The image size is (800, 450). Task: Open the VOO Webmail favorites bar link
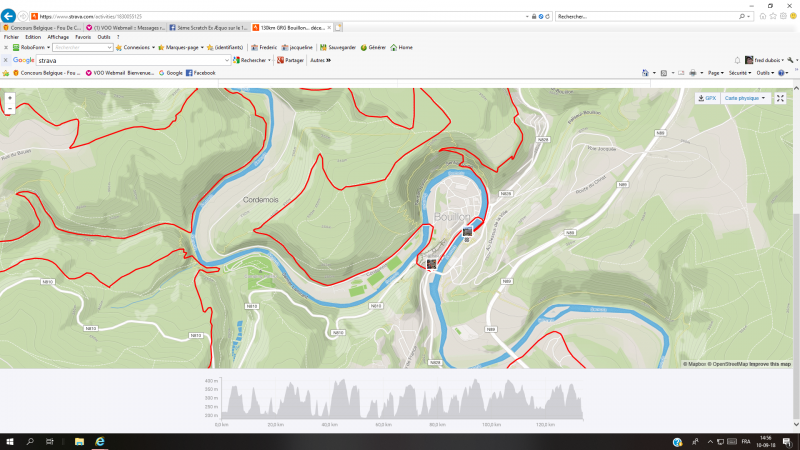119,73
